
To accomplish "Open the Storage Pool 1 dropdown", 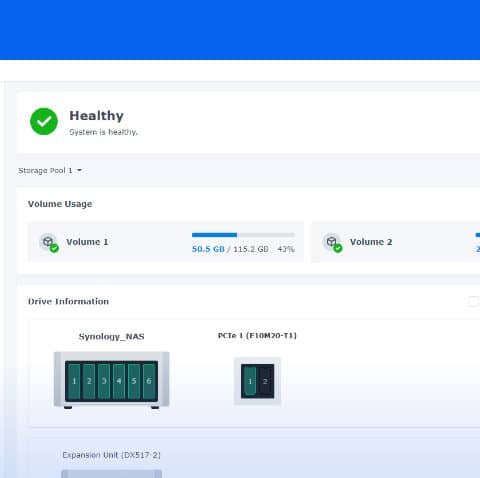I will 50,171.
